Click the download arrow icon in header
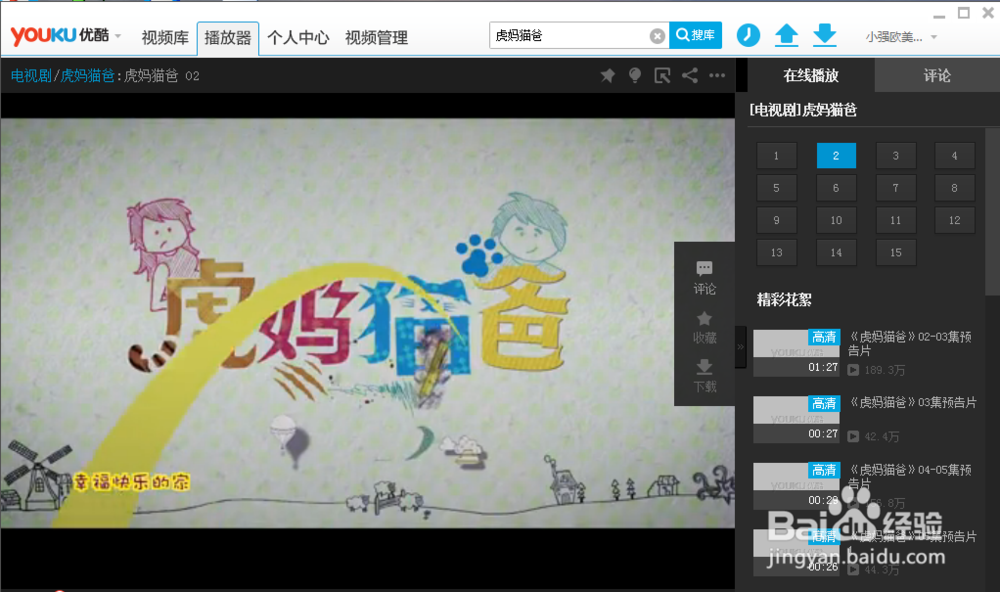 click(825, 35)
